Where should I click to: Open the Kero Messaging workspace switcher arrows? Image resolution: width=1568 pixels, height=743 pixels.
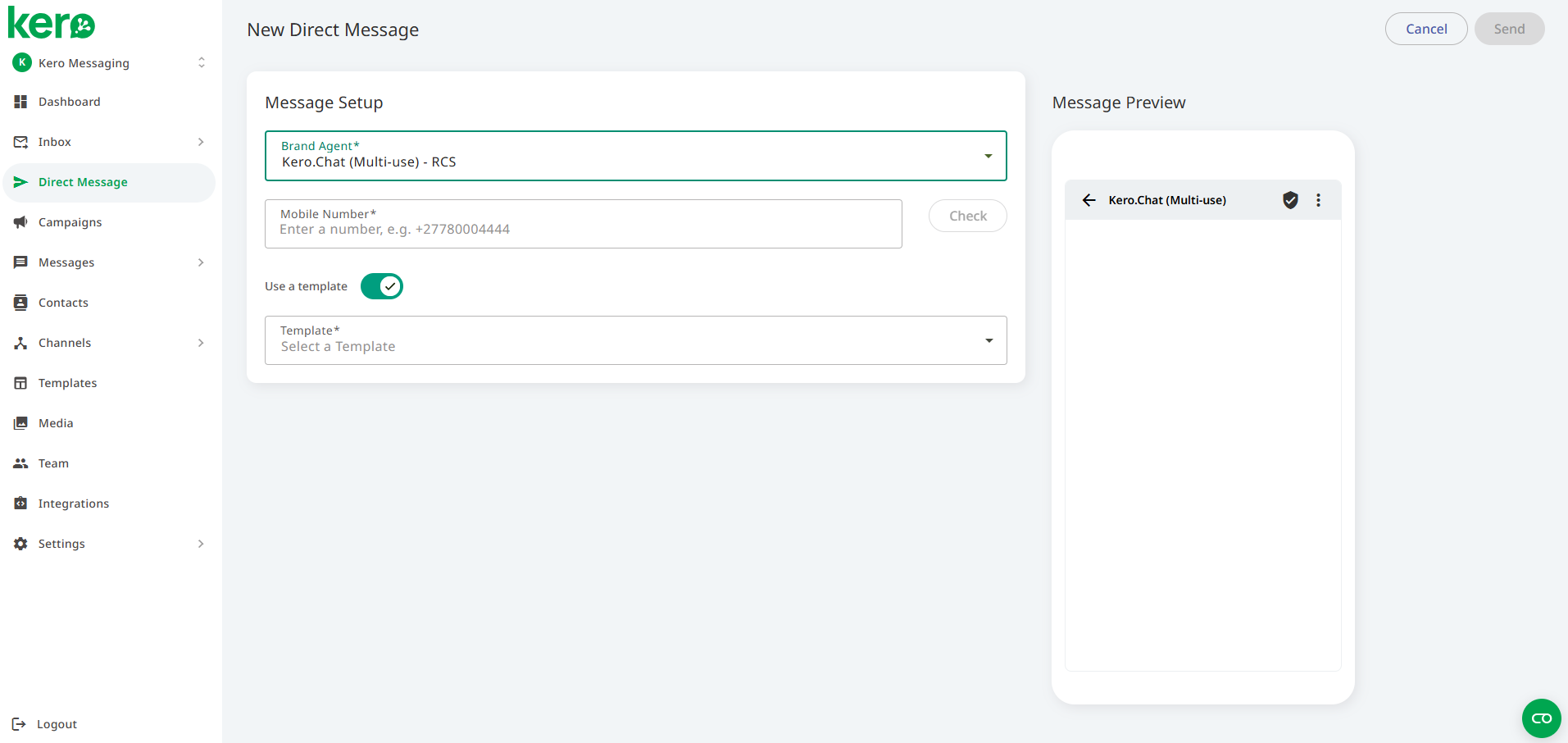click(x=202, y=62)
